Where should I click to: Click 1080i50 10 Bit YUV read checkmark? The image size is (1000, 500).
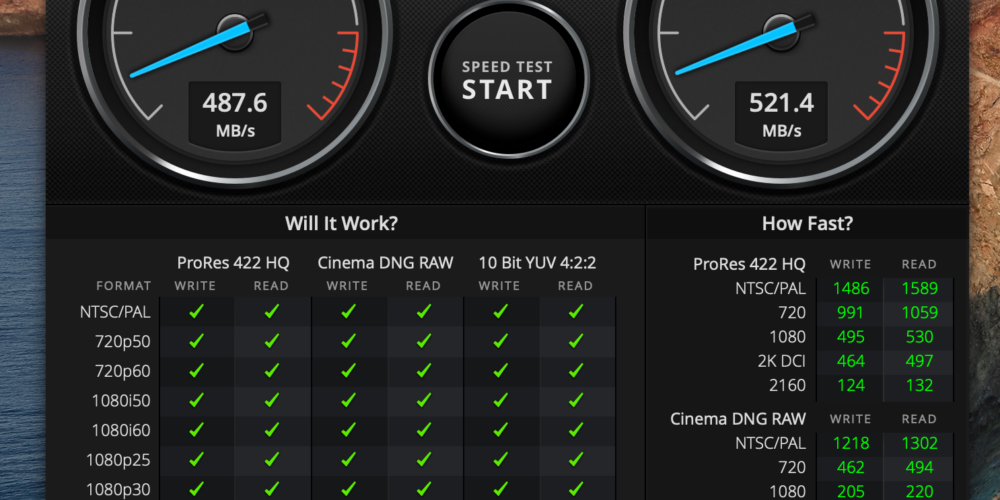pyautogui.click(x=577, y=400)
